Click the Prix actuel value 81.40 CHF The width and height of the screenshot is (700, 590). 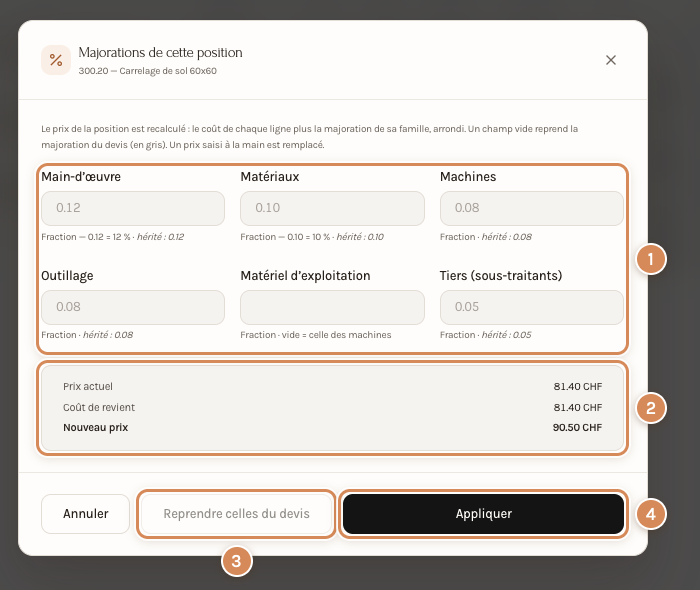pos(578,386)
